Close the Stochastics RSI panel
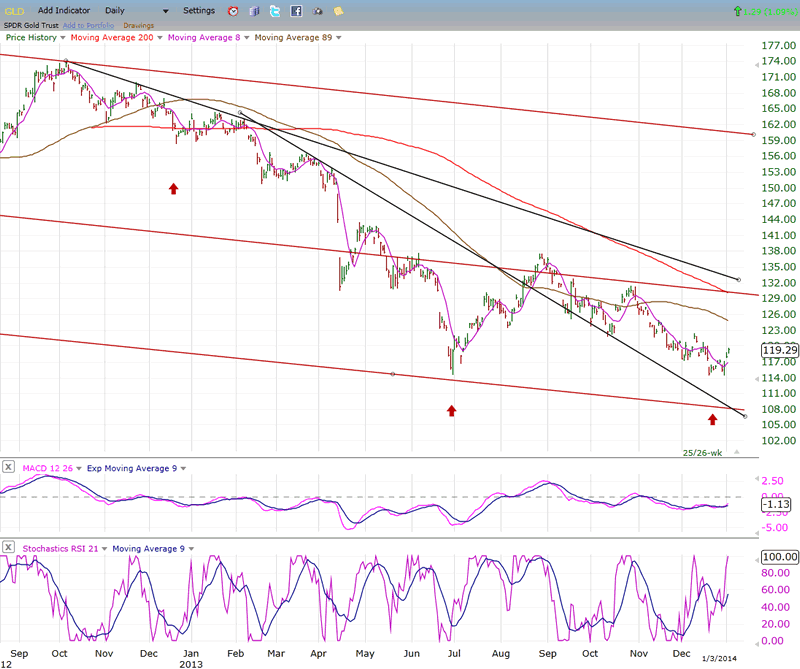800x669 pixels. coord(8,547)
